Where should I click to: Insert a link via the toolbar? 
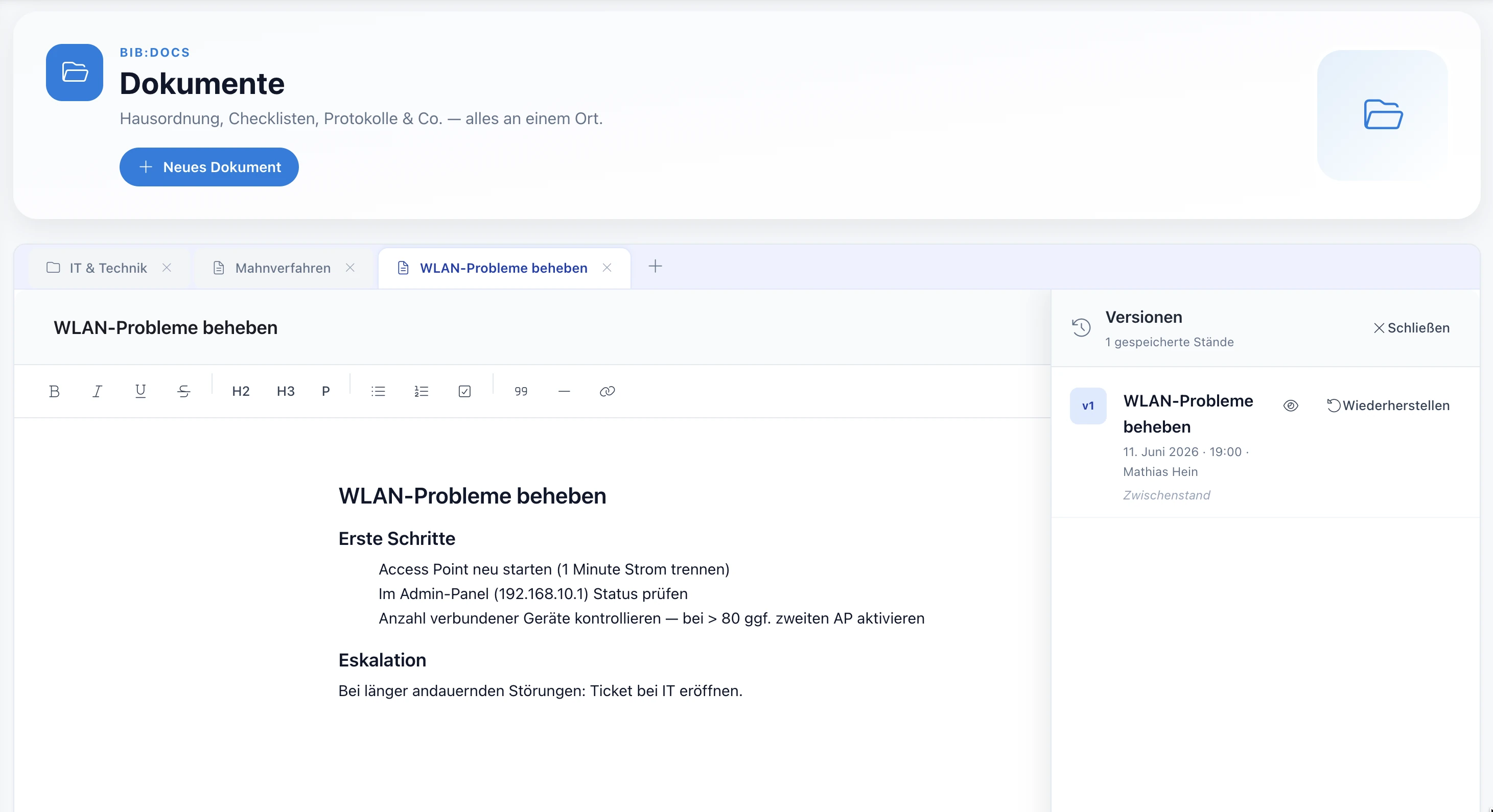pyautogui.click(x=607, y=392)
